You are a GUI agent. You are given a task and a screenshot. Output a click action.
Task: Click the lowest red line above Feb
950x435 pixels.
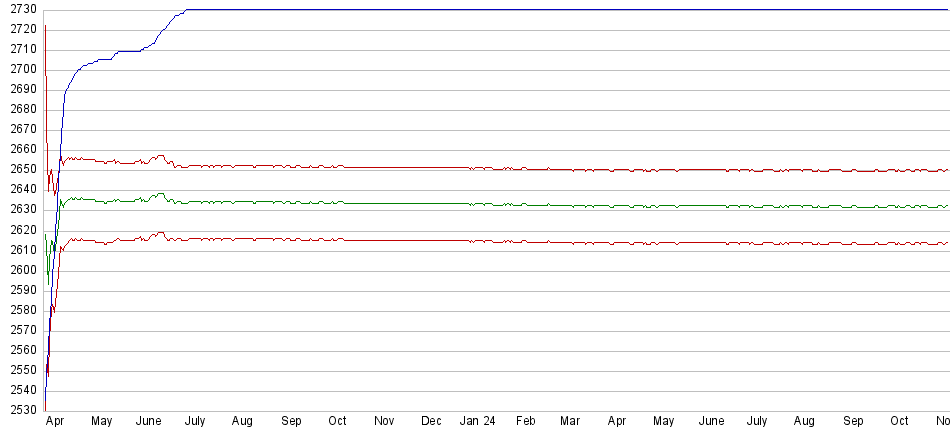(525, 241)
